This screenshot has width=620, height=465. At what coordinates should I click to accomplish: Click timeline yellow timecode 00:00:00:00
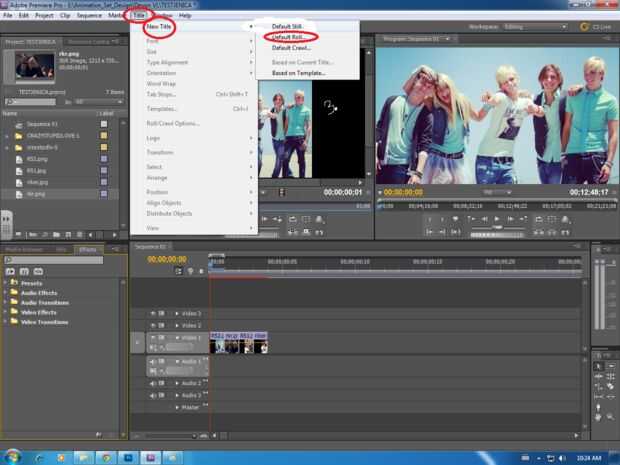167,259
